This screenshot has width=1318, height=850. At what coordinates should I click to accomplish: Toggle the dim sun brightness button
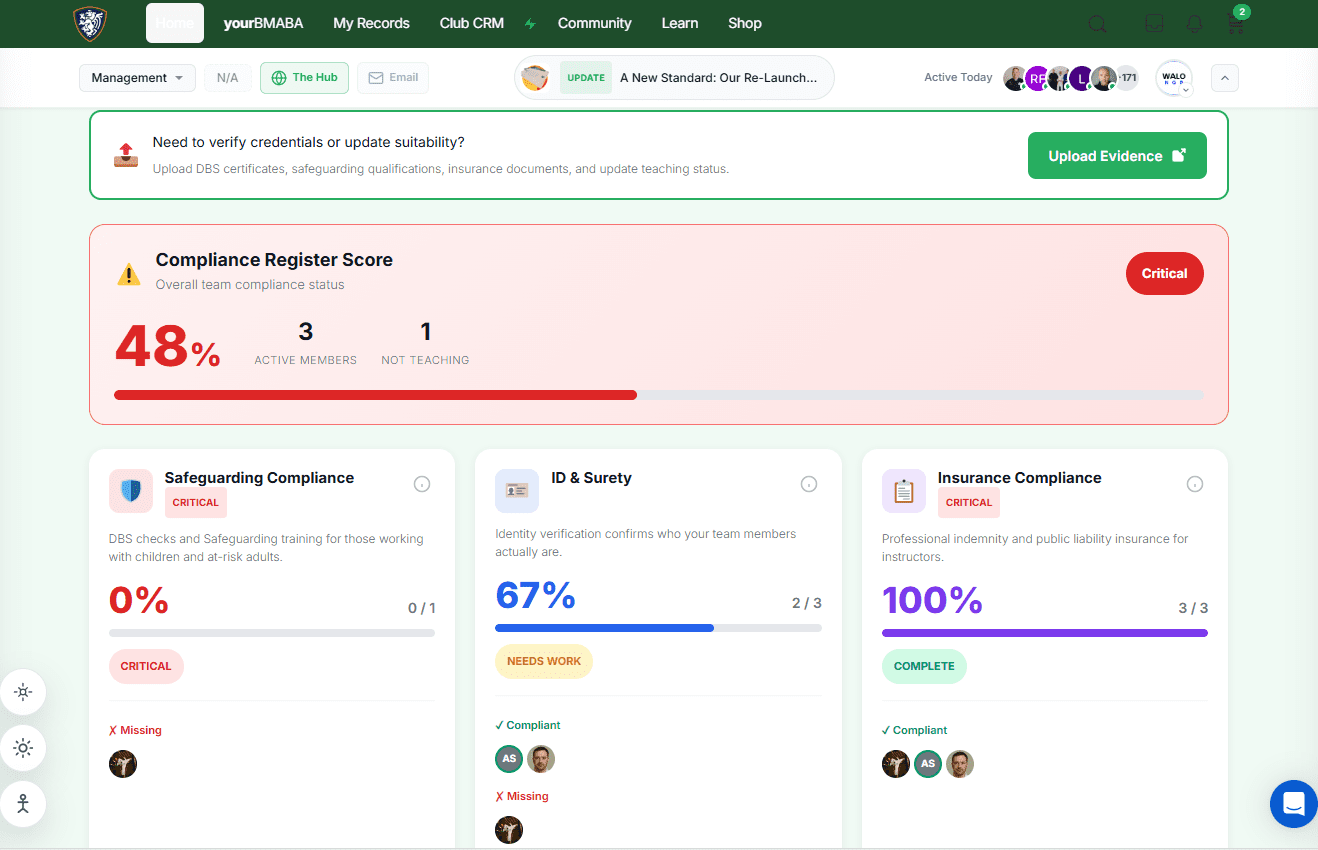click(x=23, y=692)
